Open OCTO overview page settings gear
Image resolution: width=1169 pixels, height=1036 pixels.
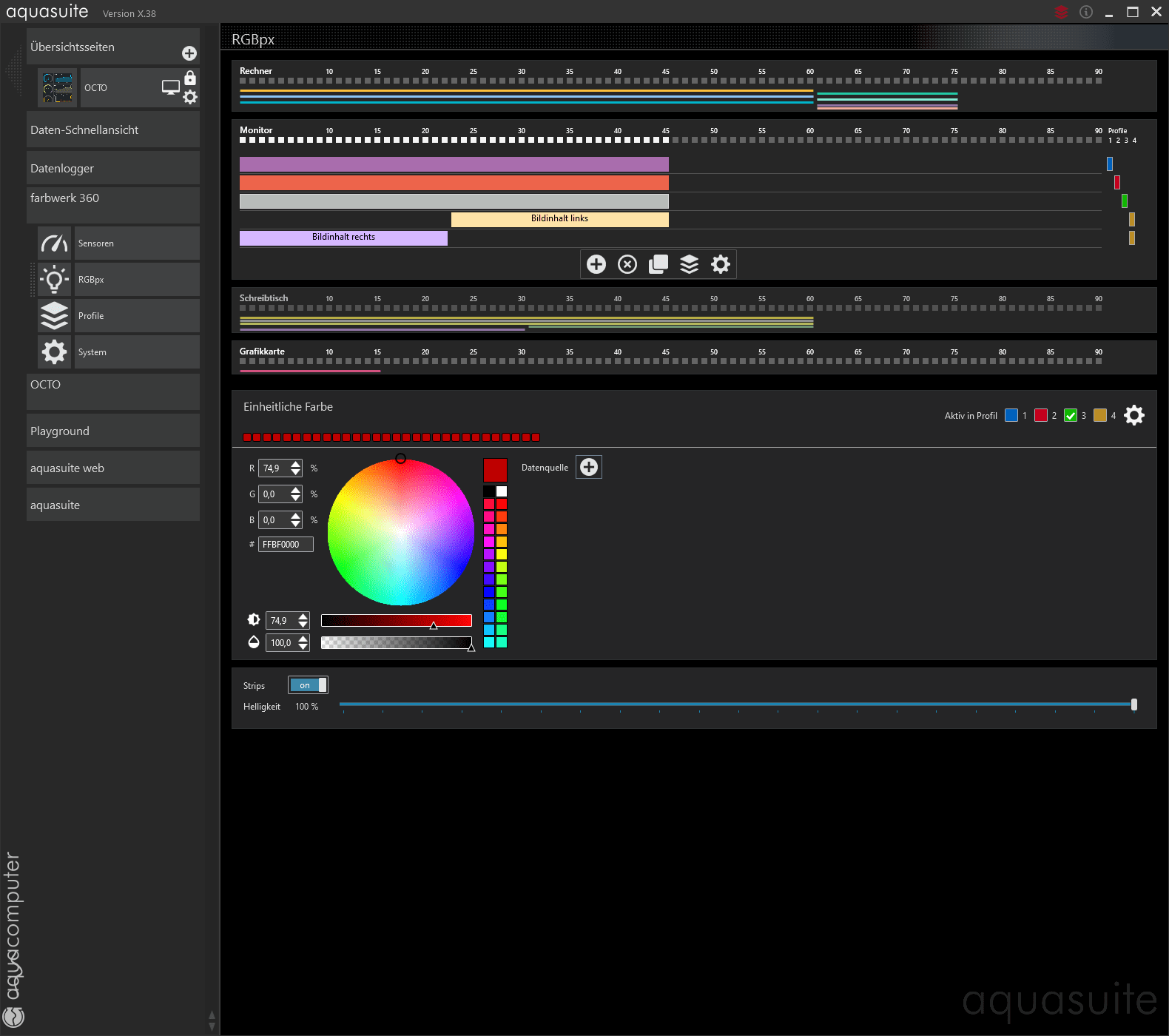point(190,97)
